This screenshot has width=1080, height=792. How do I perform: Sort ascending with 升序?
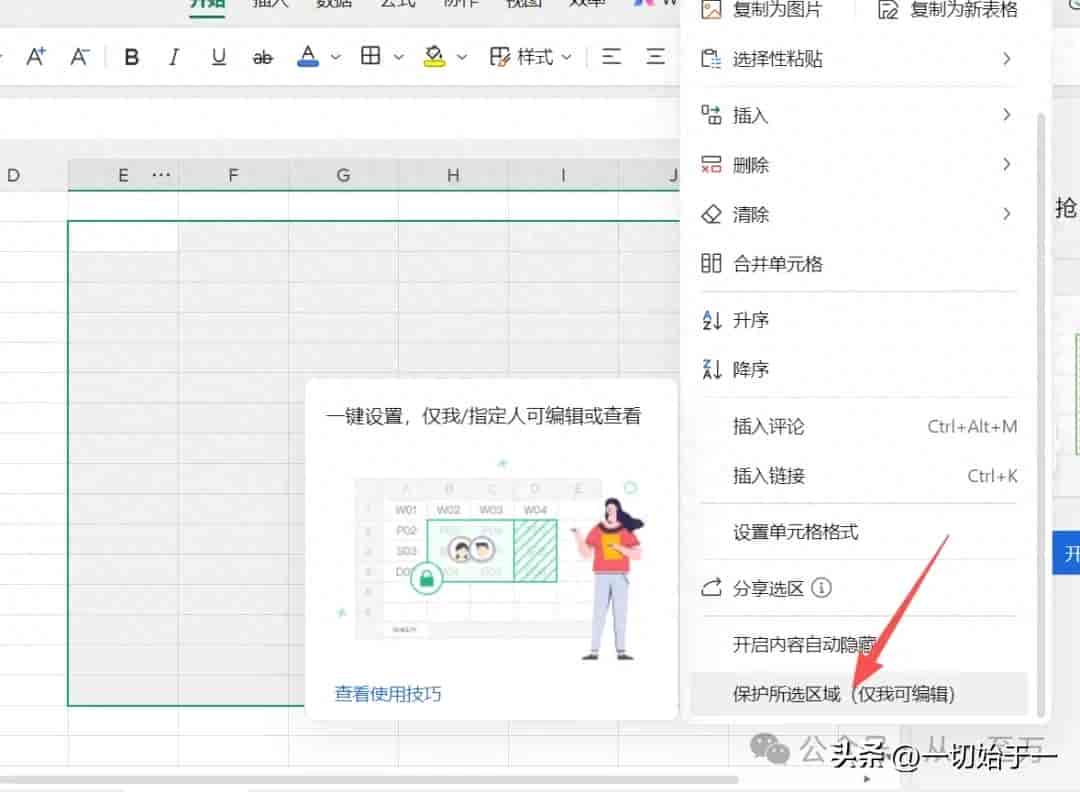click(x=857, y=320)
